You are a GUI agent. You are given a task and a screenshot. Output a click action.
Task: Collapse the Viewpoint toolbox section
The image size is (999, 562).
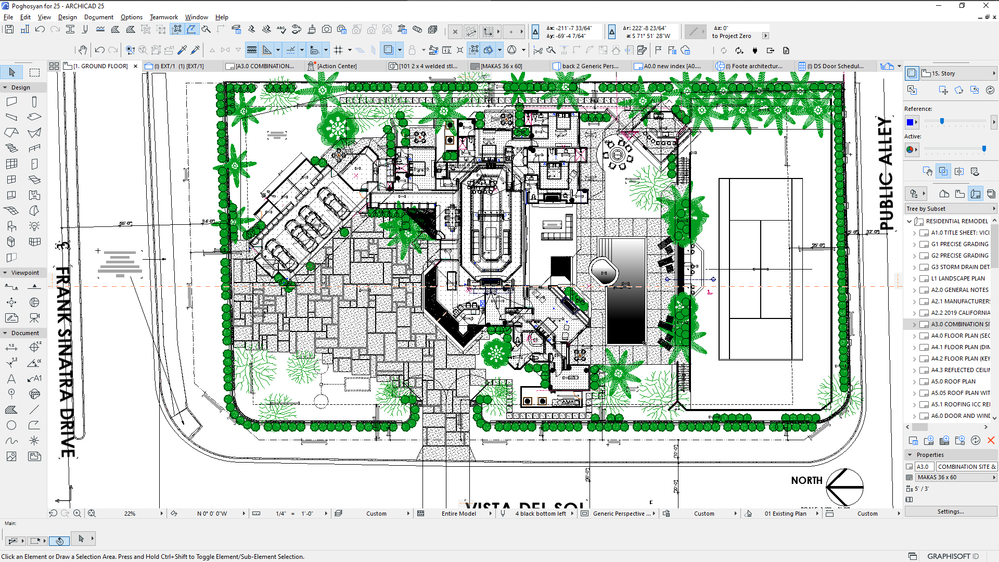pyautogui.click(x=5, y=273)
